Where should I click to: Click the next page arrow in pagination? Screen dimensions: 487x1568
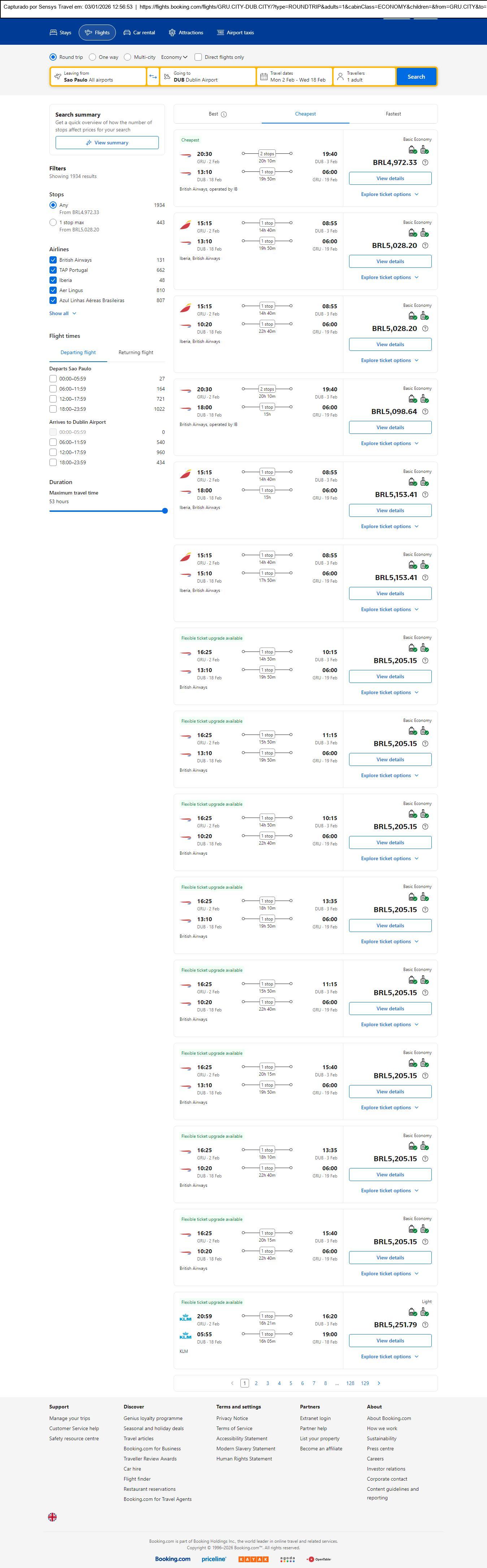point(379,1383)
